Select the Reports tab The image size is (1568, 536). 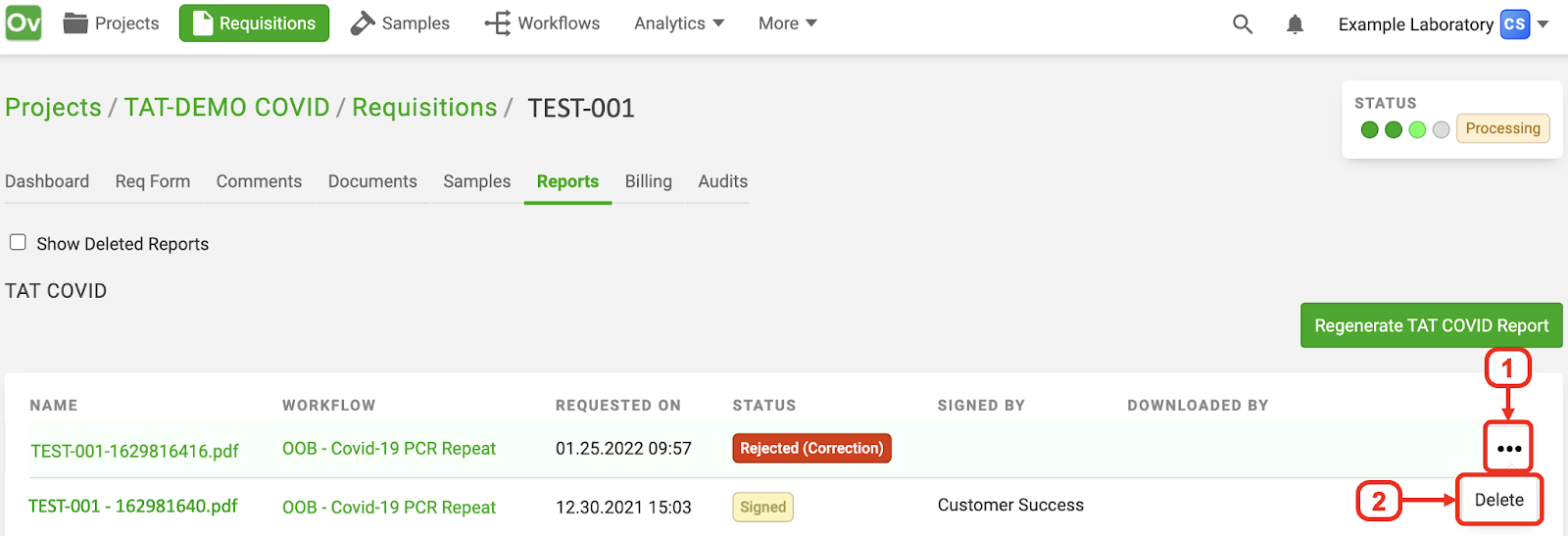coord(567,181)
